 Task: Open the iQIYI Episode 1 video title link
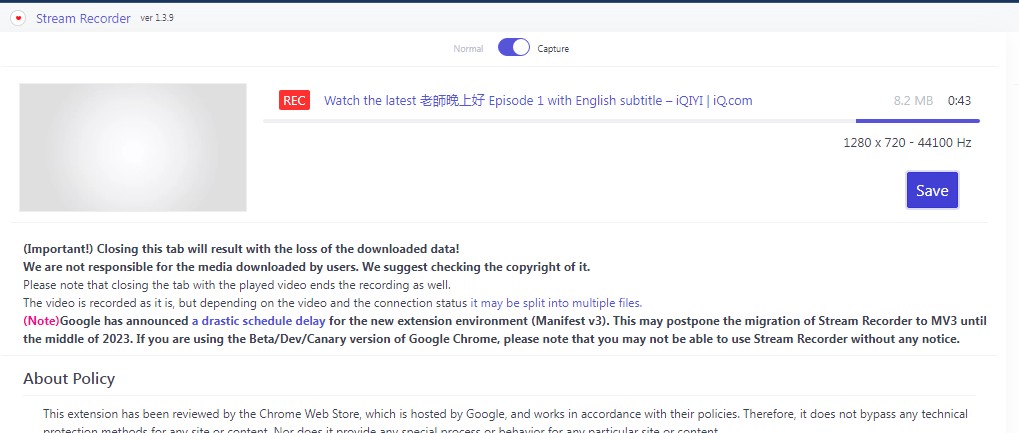tap(538, 101)
